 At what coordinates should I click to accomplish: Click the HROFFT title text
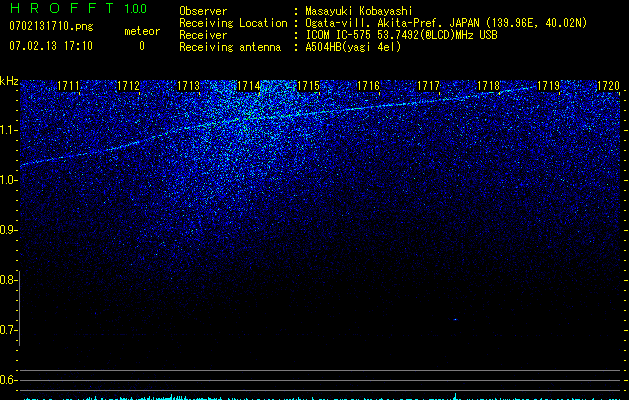pos(61,8)
